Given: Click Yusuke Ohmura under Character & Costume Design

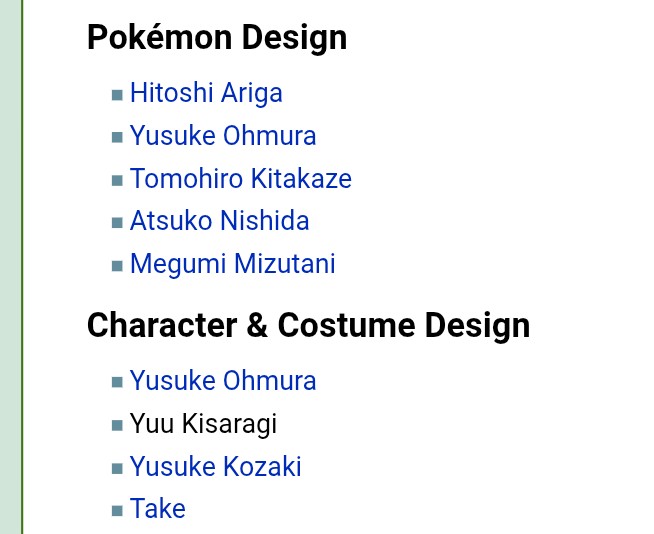Looking at the screenshot, I should [223, 381].
